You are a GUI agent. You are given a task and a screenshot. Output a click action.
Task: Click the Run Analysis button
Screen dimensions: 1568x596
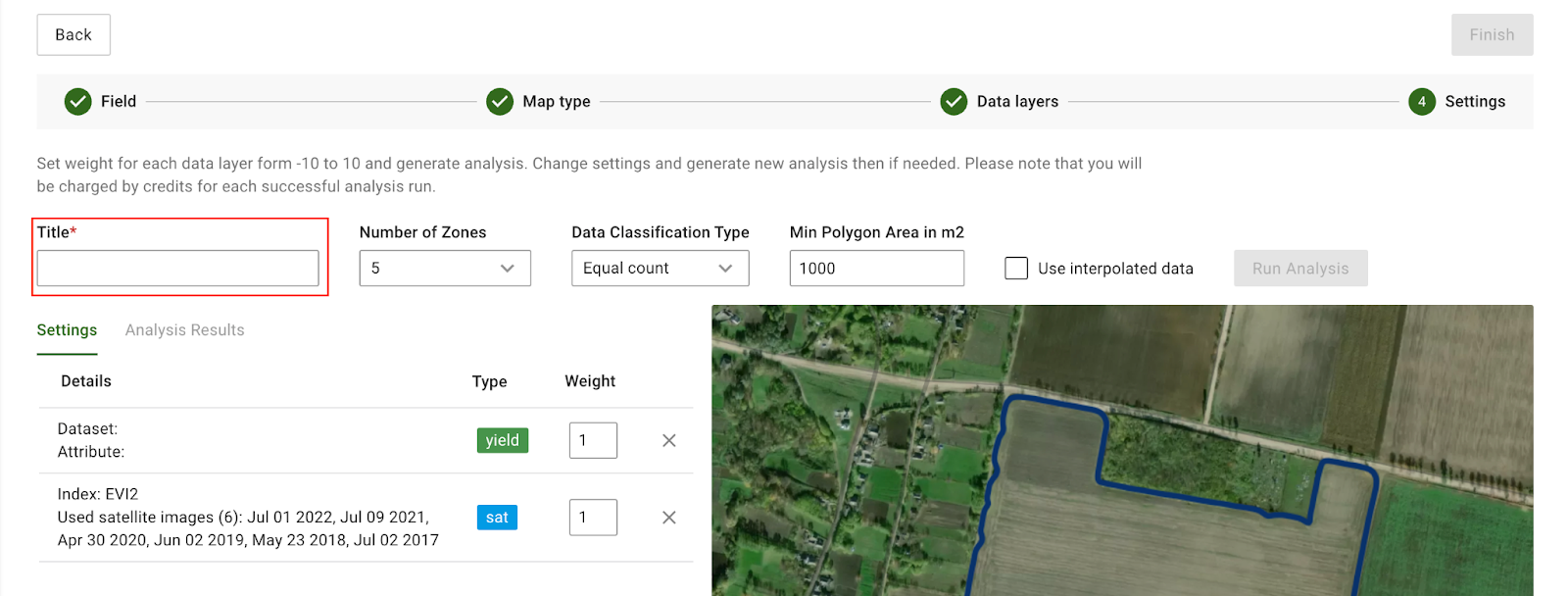[1299, 269]
